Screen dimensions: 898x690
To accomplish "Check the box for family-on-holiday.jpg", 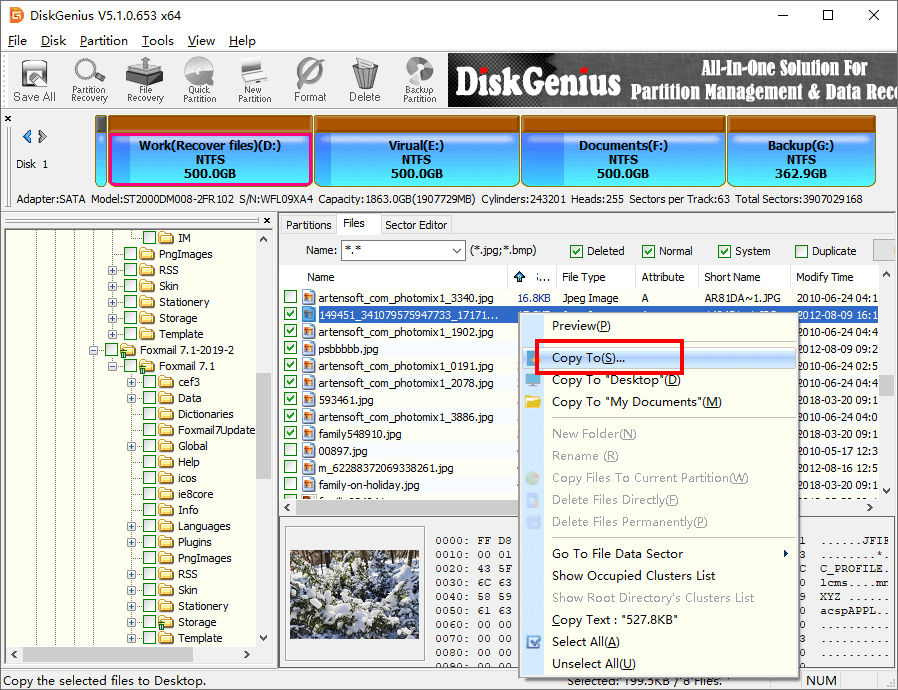I will coord(290,484).
